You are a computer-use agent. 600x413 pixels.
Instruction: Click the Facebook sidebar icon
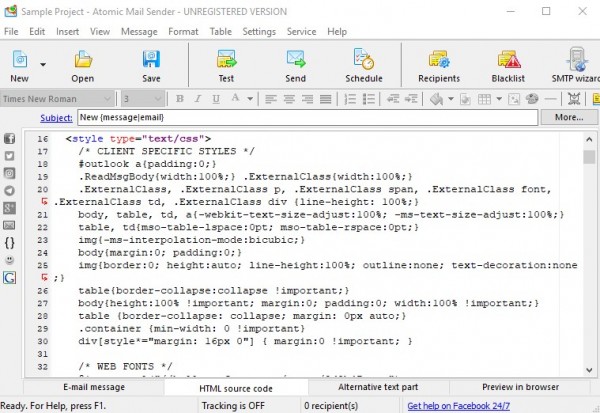point(10,139)
